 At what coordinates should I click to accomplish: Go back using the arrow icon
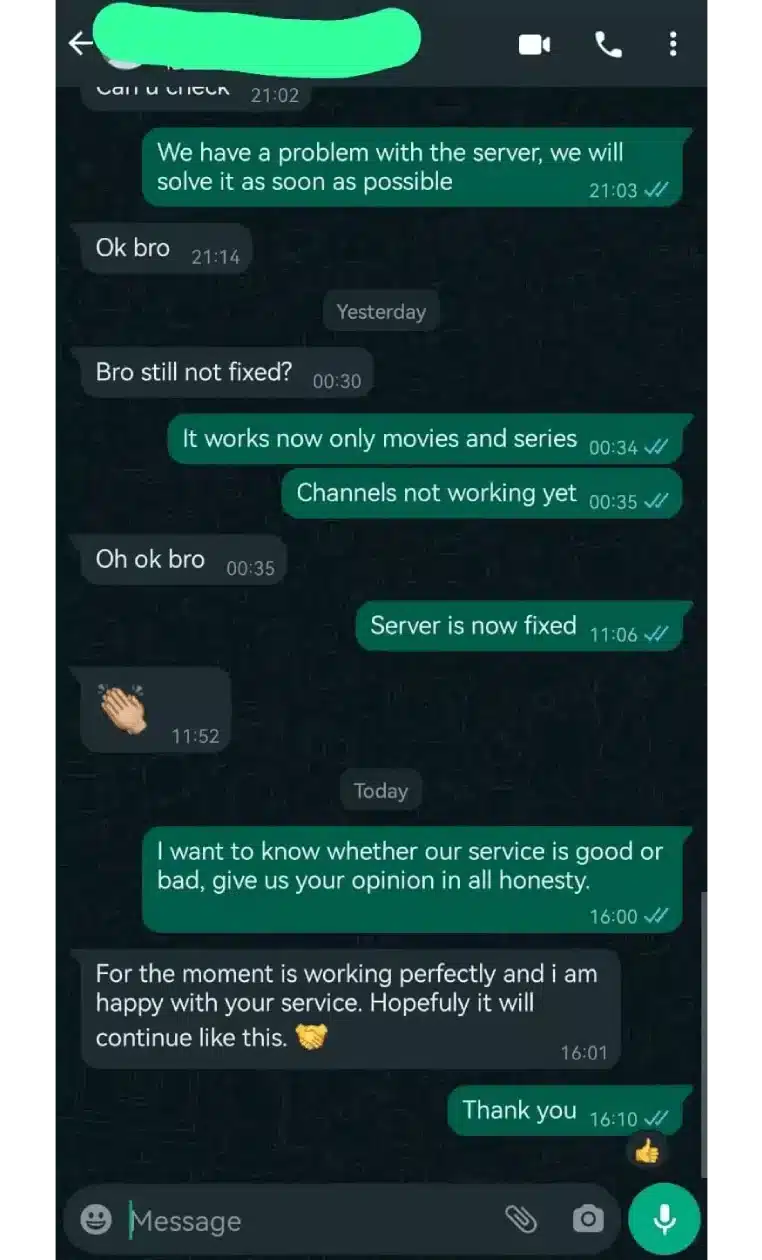80,43
